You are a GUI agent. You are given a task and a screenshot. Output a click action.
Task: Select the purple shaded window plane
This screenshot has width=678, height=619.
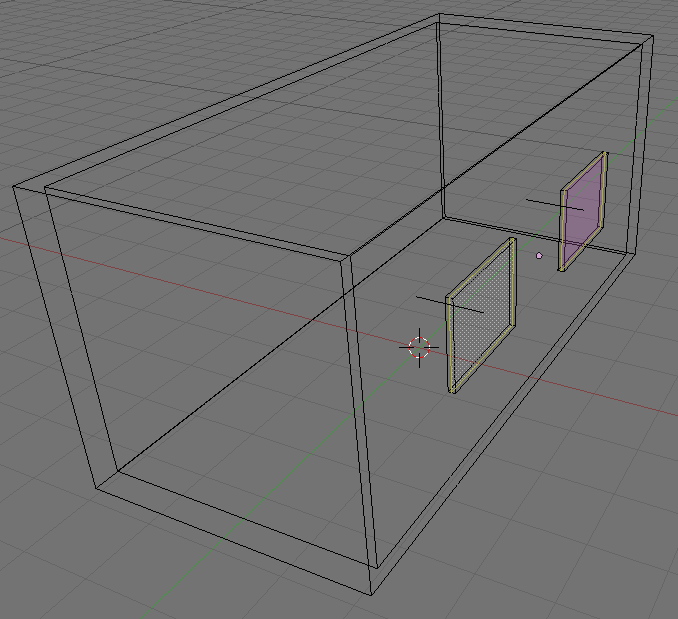click(x=583, y=211)
